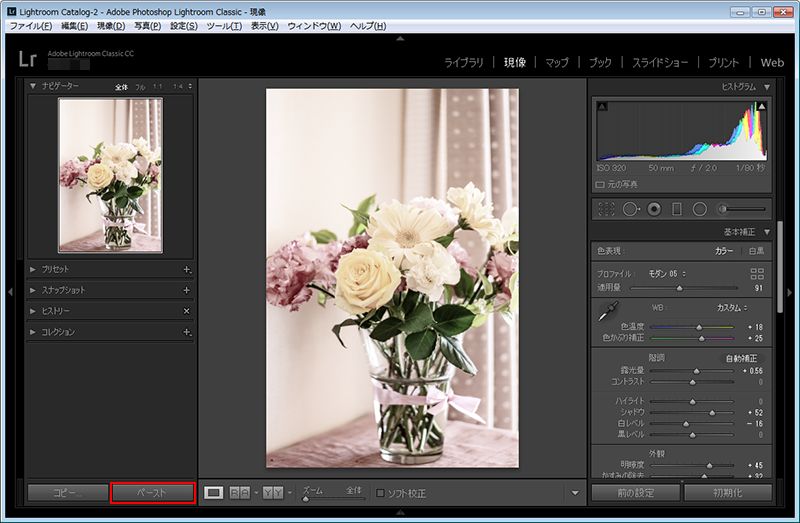Image resolution: width=800 pixels, height=523 pixels.
Task: Open the 写真(P) menu
Action: point(148,25)
